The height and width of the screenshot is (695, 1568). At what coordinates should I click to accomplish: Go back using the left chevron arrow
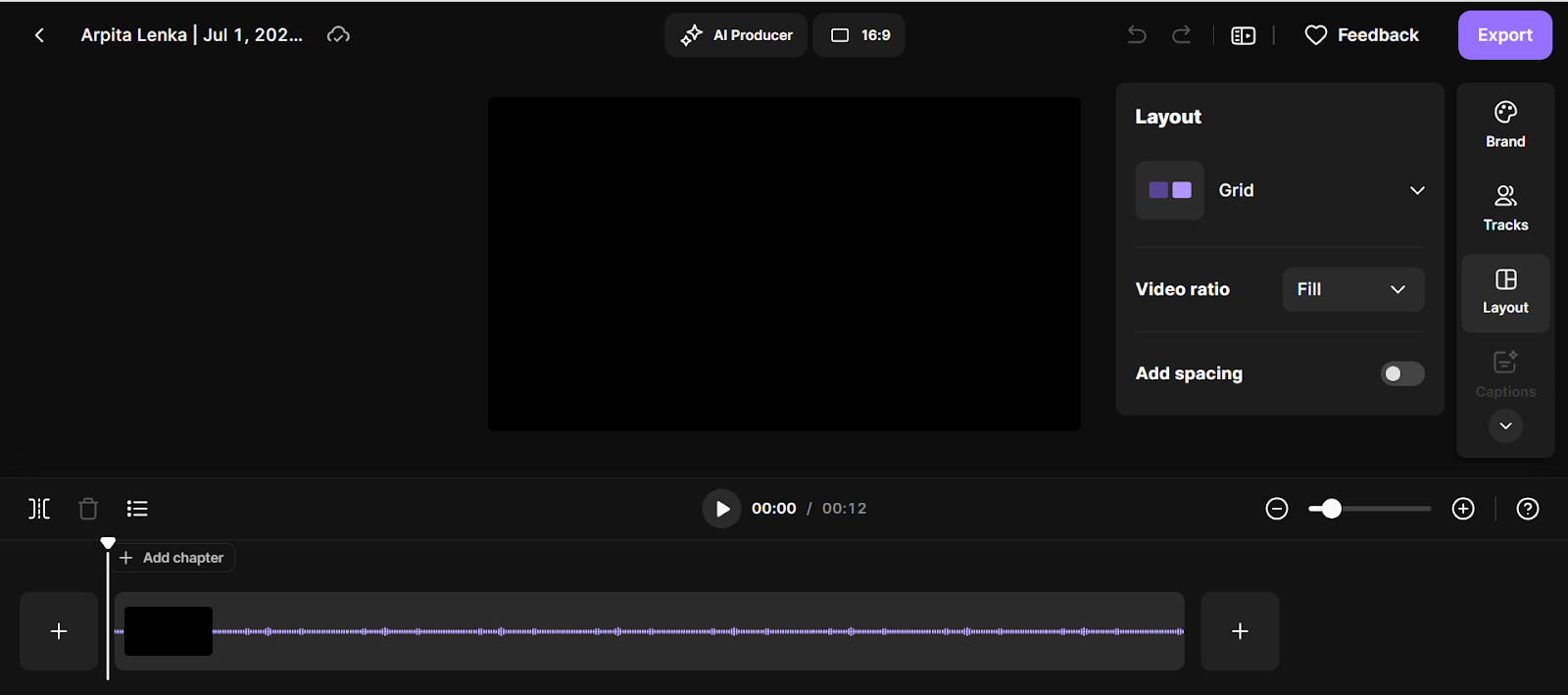click(39, 35)
